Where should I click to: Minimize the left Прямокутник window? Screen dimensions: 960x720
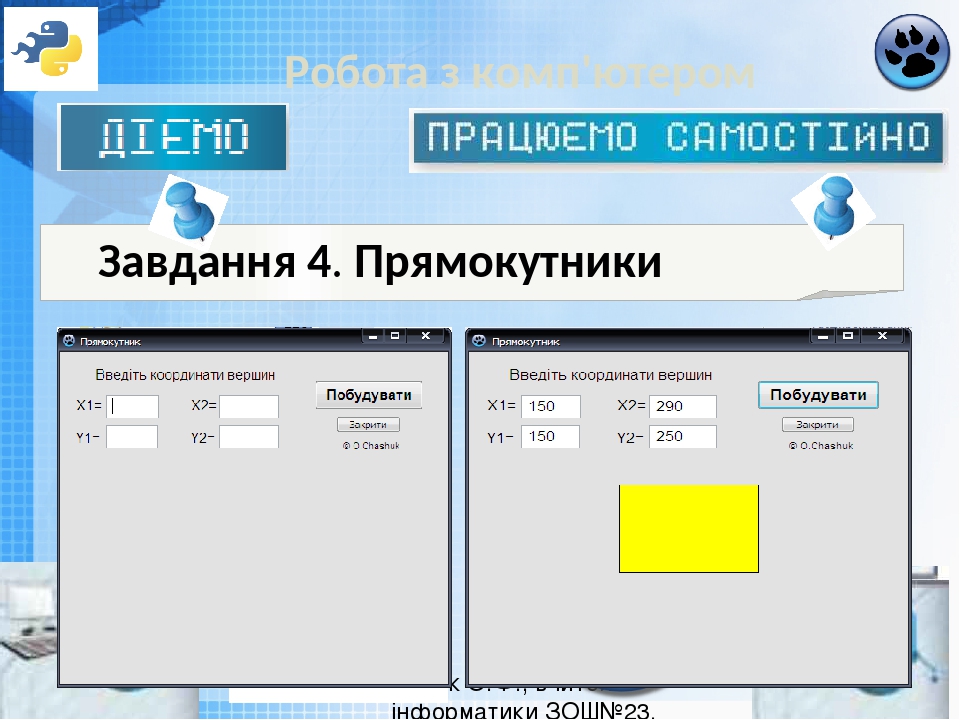pyautogui.click(x=372, y=337)
